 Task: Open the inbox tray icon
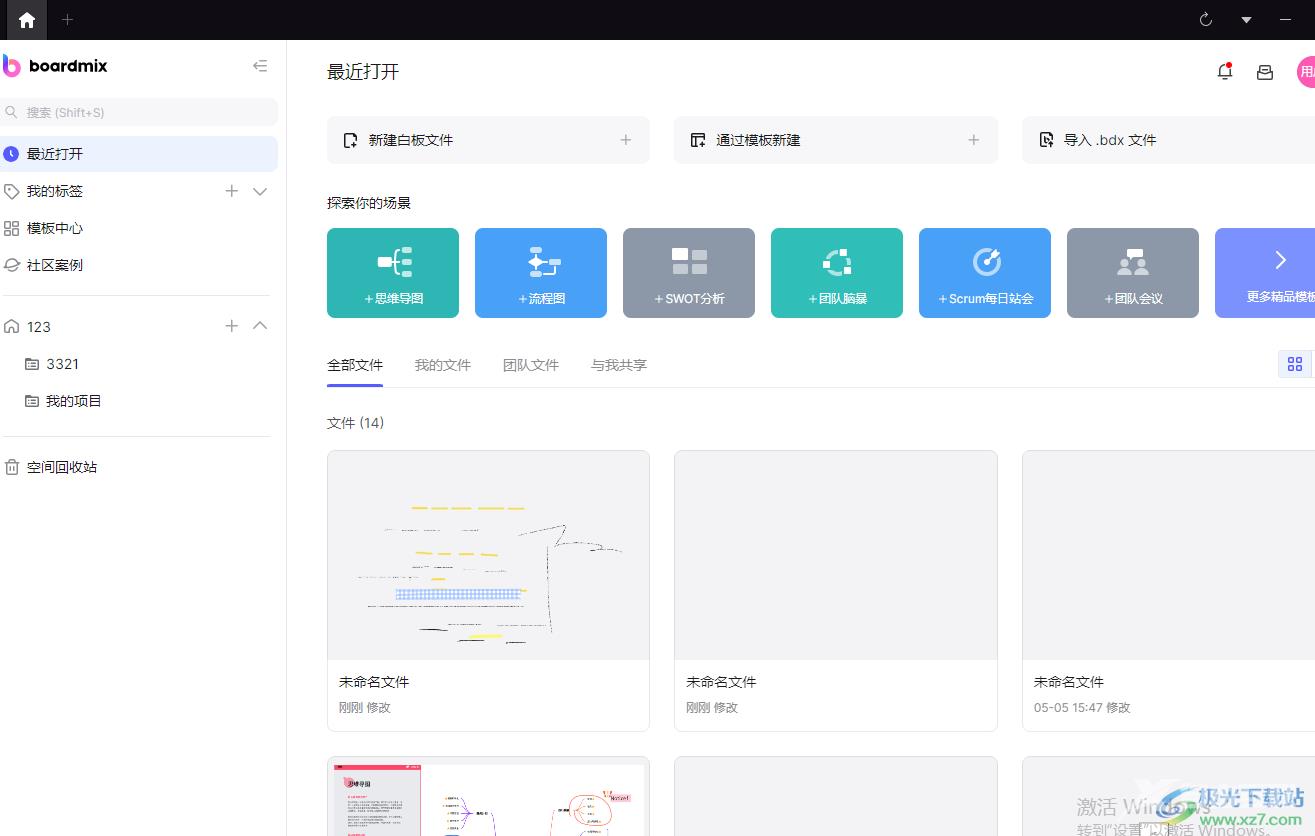(1265, 72)
